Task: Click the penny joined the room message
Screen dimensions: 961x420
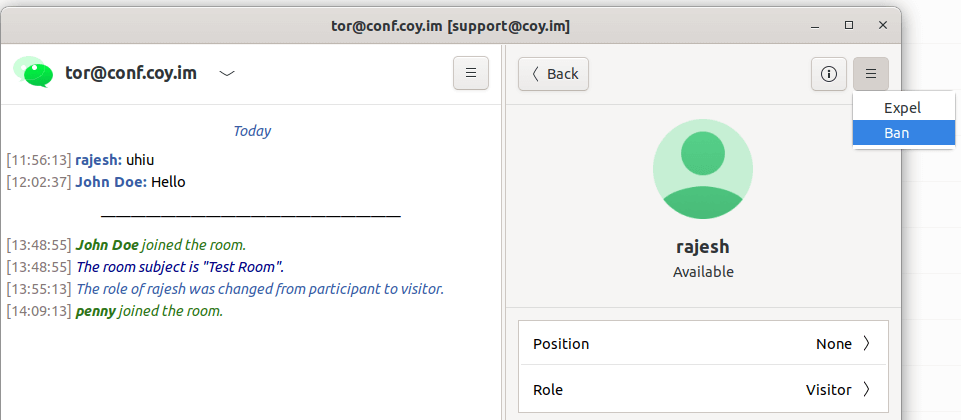Action: (x=148, y=311)
